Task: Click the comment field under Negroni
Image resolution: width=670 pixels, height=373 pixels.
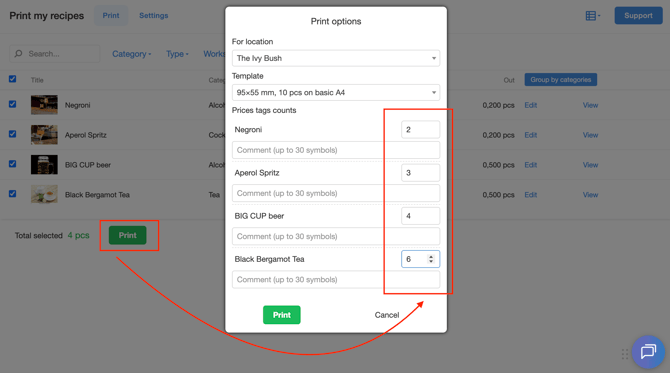Action: [336, 150]
